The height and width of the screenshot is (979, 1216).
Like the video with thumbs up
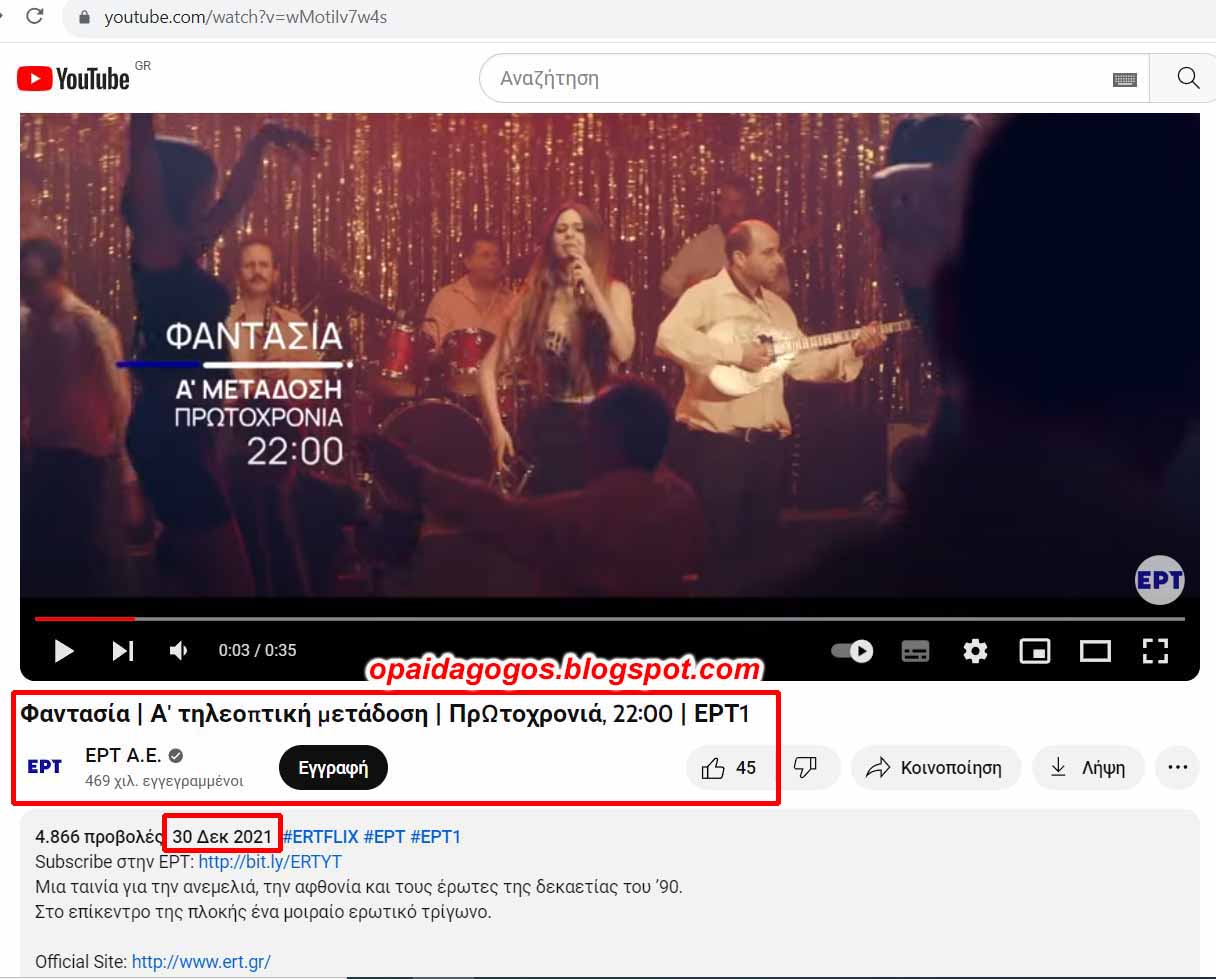[x=730, y=768]
